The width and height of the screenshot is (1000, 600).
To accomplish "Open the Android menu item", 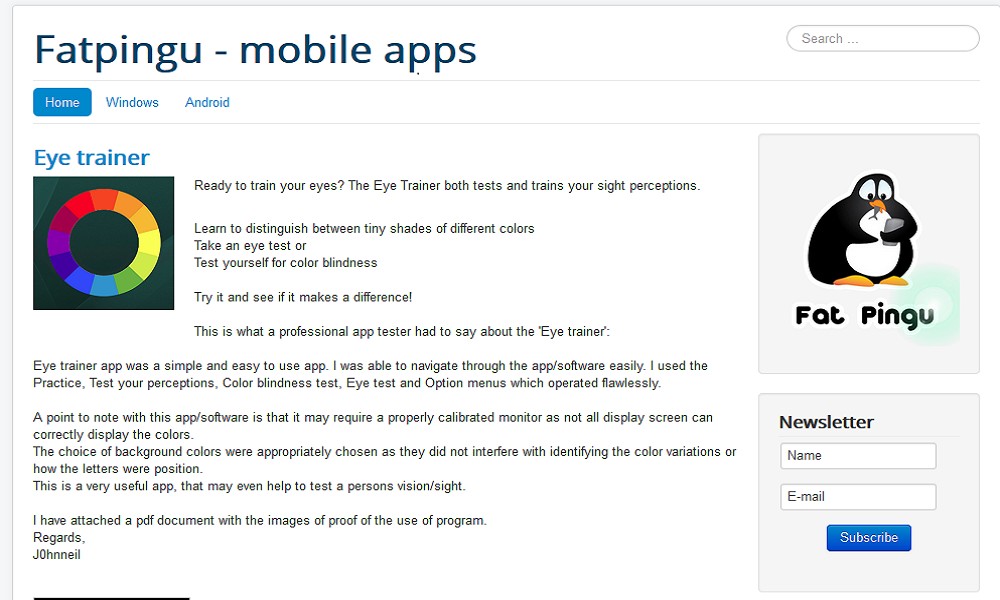I will pos(207,102).
